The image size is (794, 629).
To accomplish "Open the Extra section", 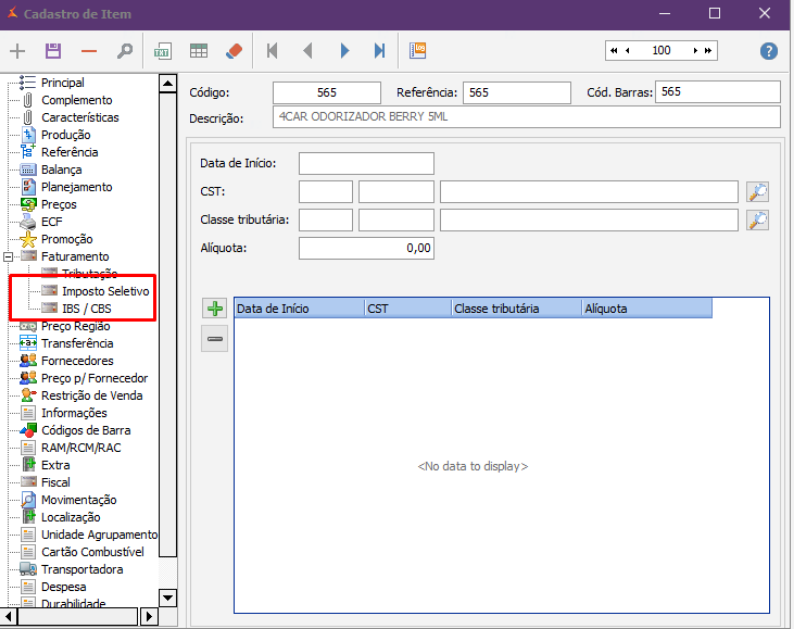I will [56, 465].
